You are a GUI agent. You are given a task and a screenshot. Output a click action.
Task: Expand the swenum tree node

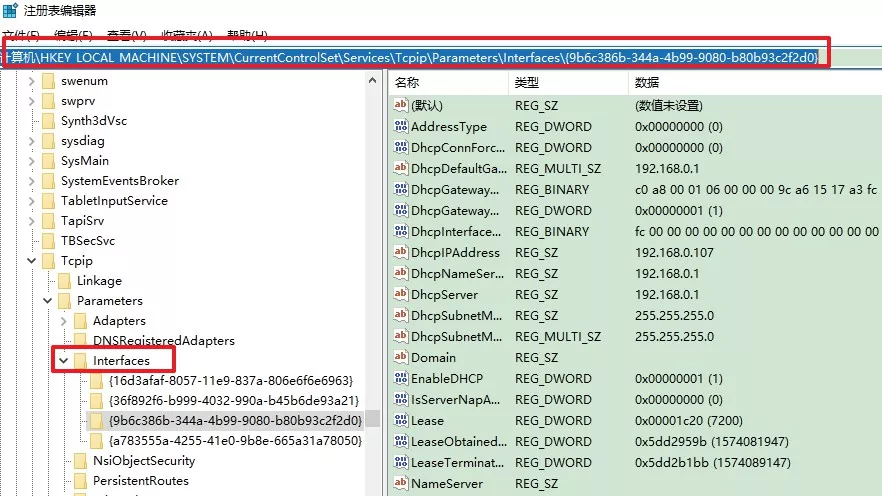tap(32, 81)
